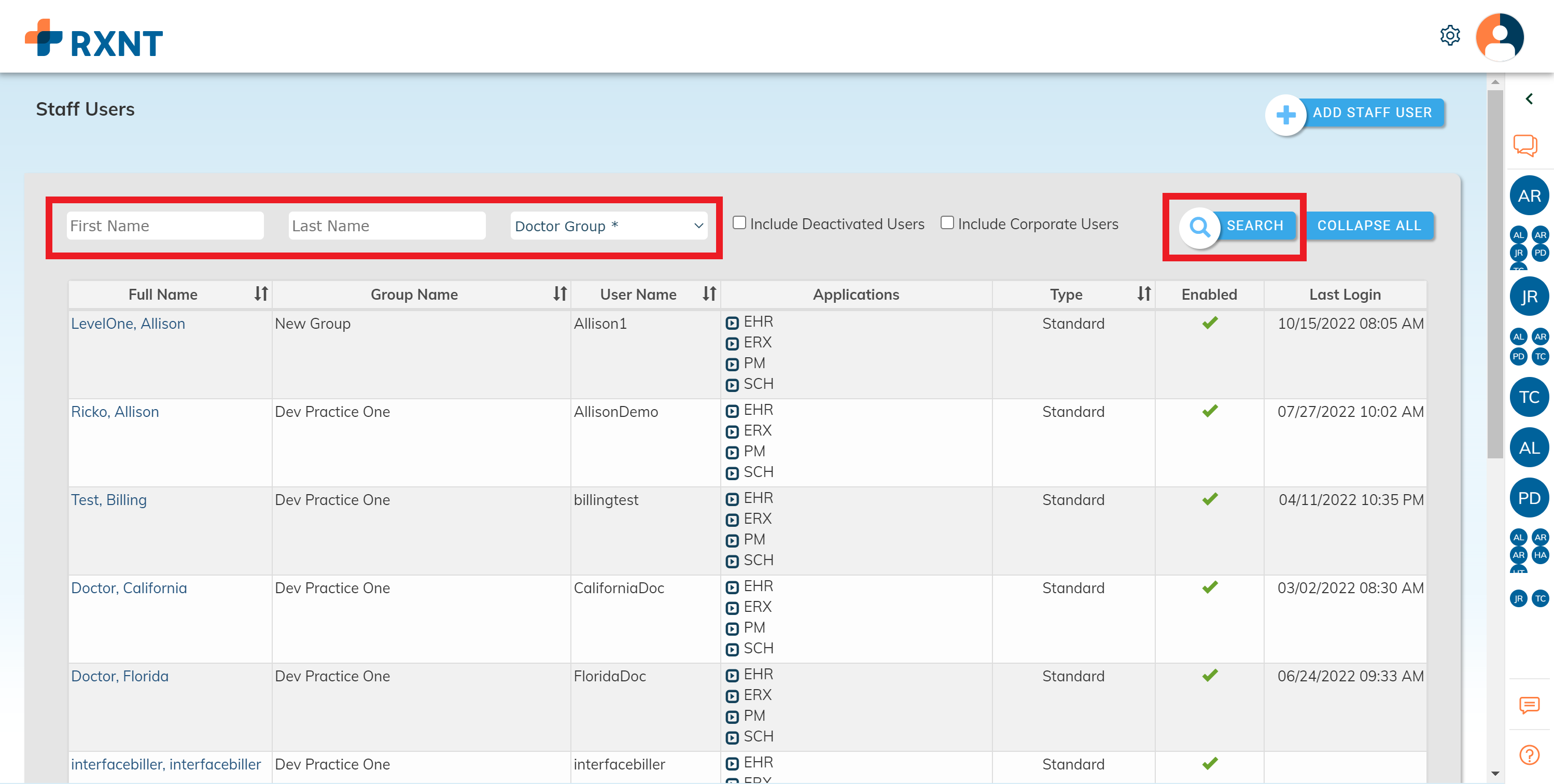
Task: Click SCH app icon for FloridaDoc row
Action: click(x=732, y=737)
